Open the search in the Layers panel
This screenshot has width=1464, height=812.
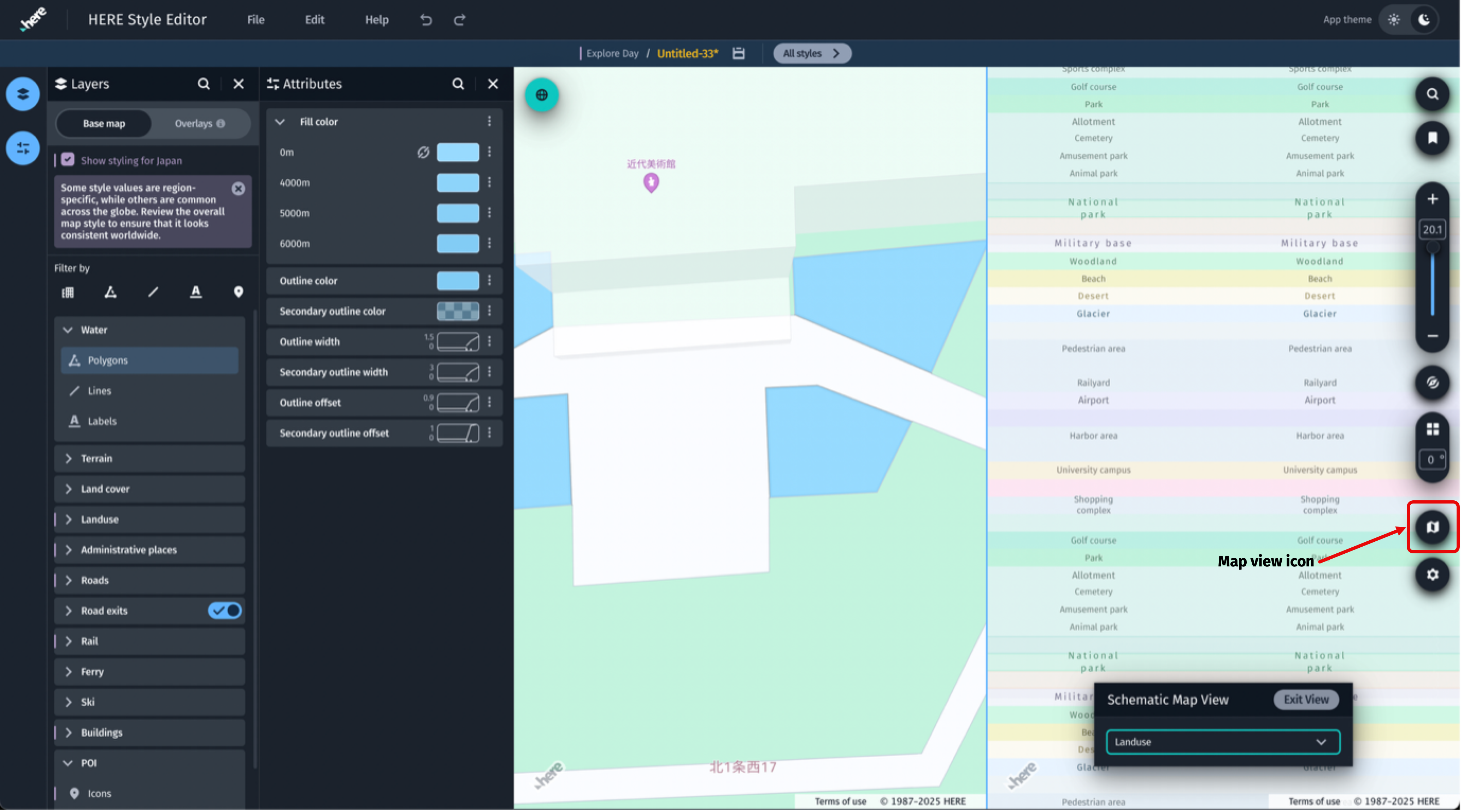pos(204,83)
